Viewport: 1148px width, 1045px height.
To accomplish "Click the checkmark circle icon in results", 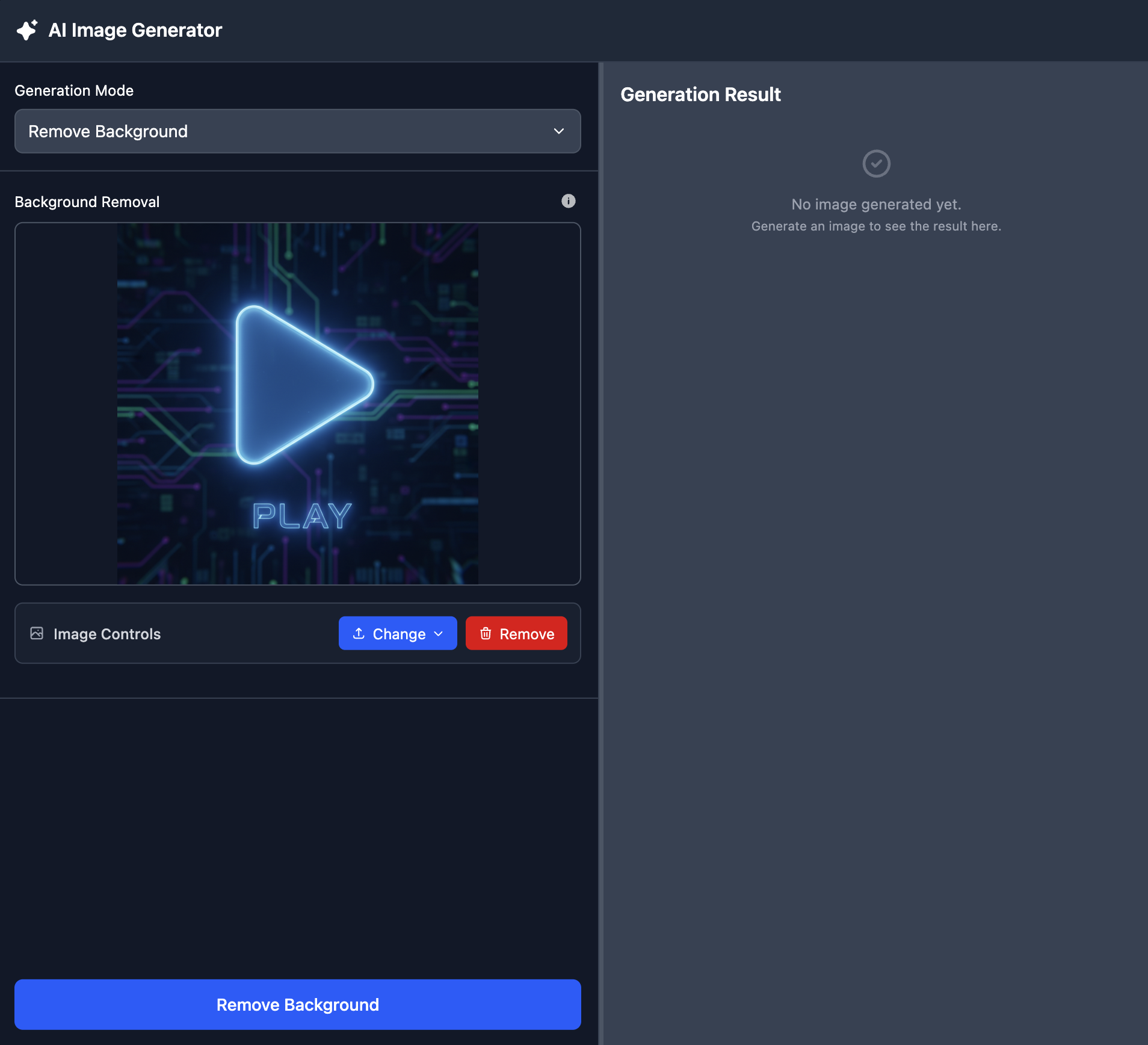I will 876,164.
